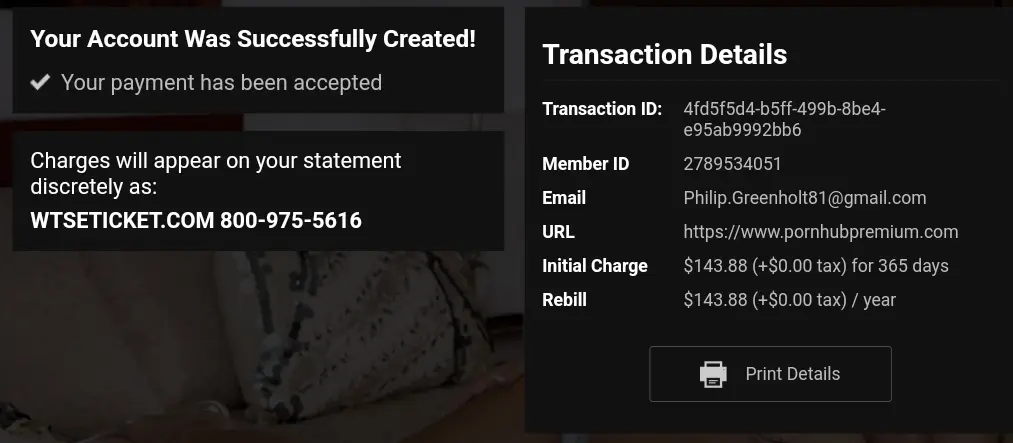Click the Rebill label
1013x443 pixels.
pos(565,300)
